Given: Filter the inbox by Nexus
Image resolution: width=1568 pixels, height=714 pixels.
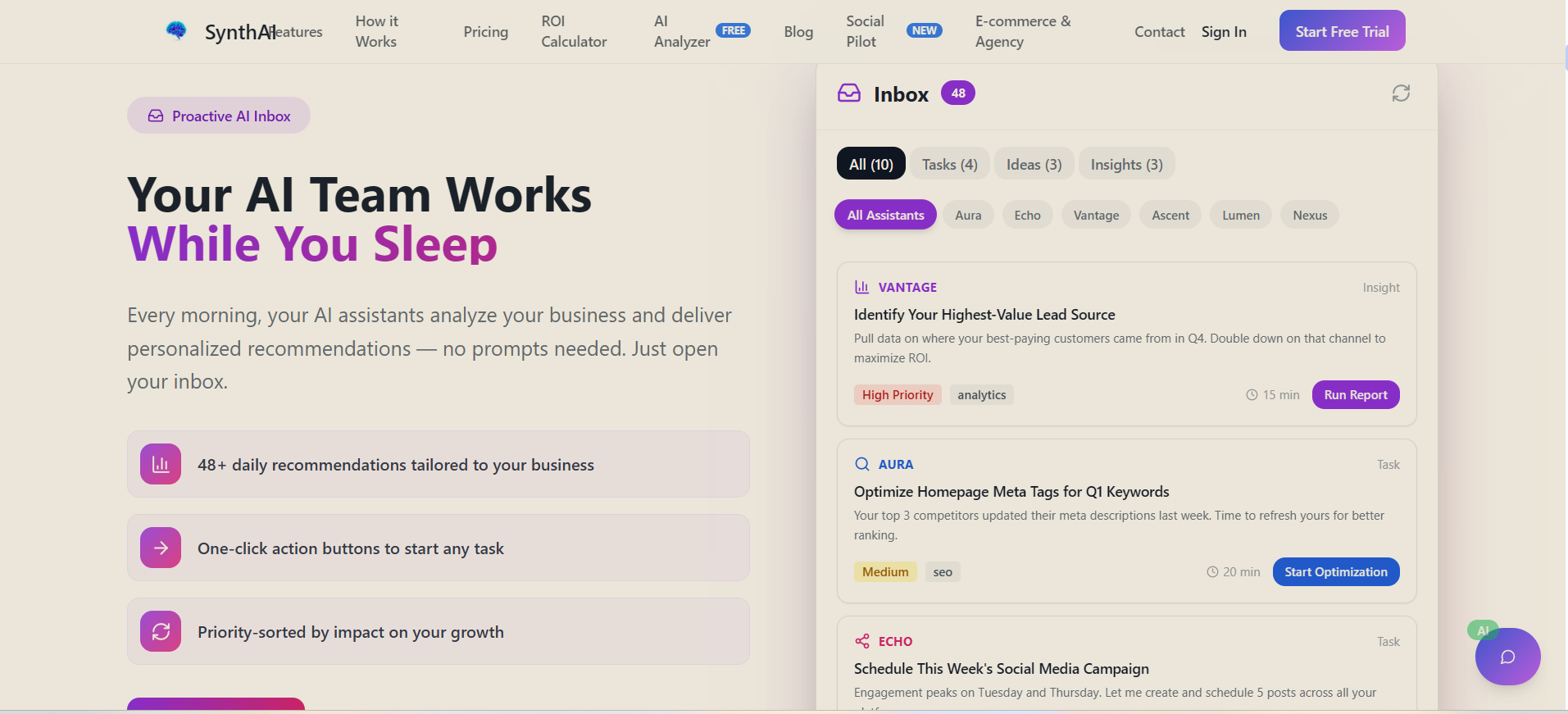Looking at the screenshot, I should [1310, 215].
